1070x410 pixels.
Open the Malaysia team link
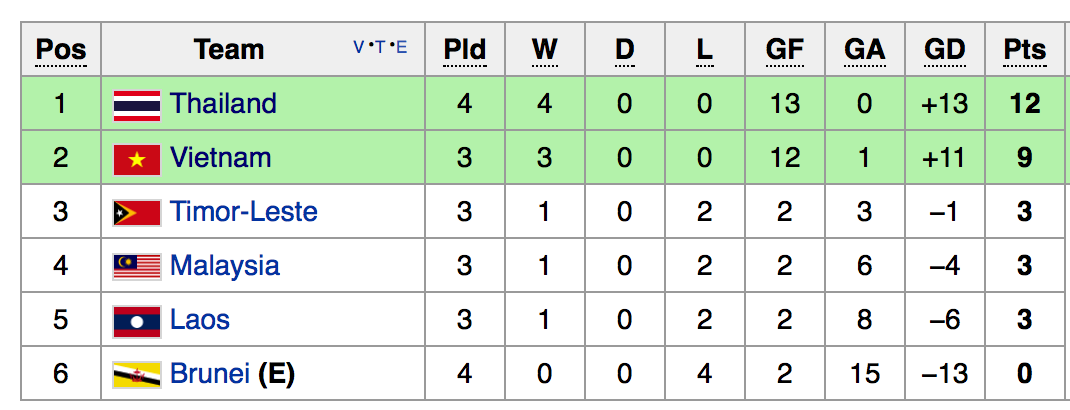pyautogui.click(x=225, y=266)
